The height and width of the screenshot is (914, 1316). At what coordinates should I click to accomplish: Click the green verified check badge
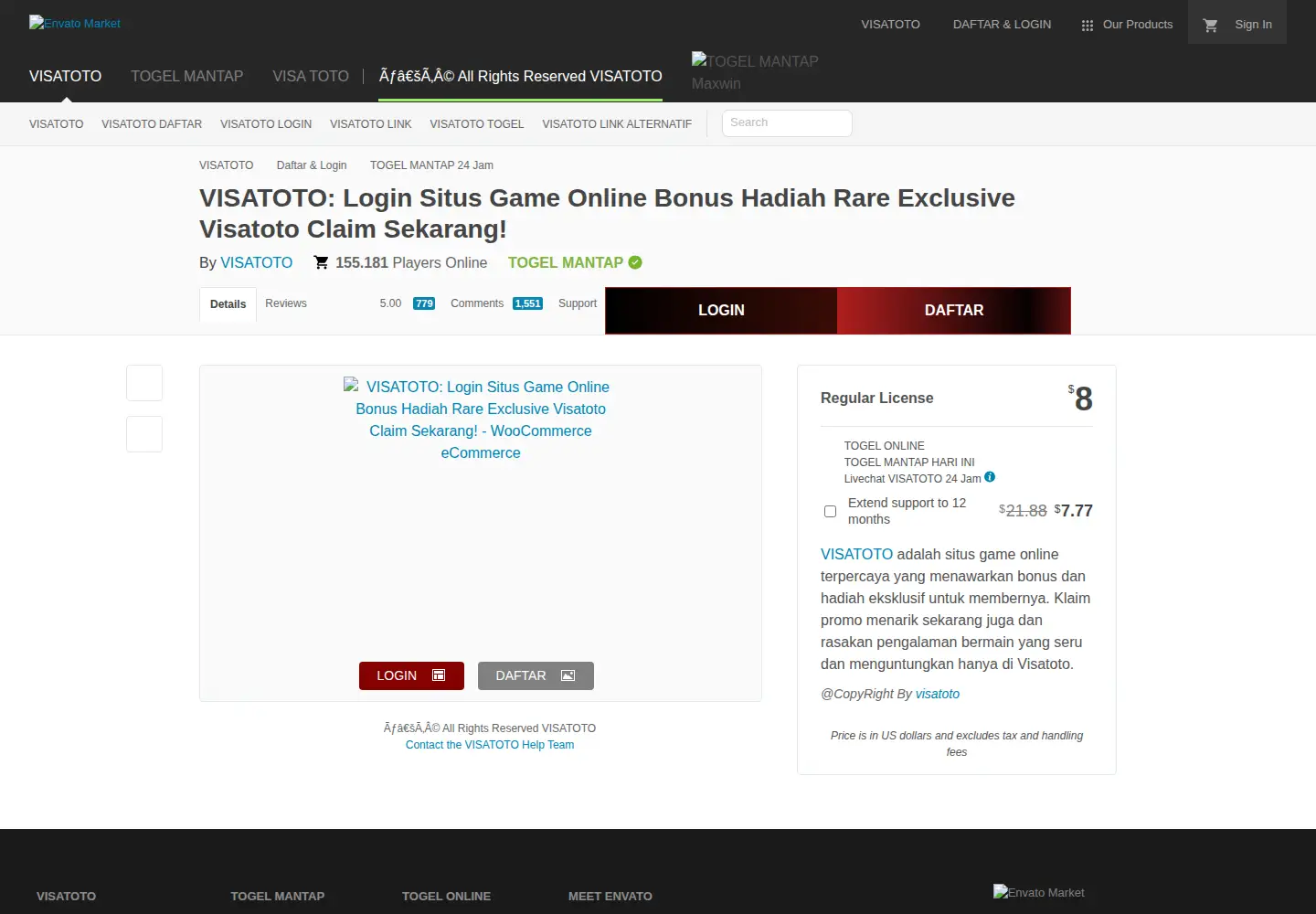tap(635, 262)
